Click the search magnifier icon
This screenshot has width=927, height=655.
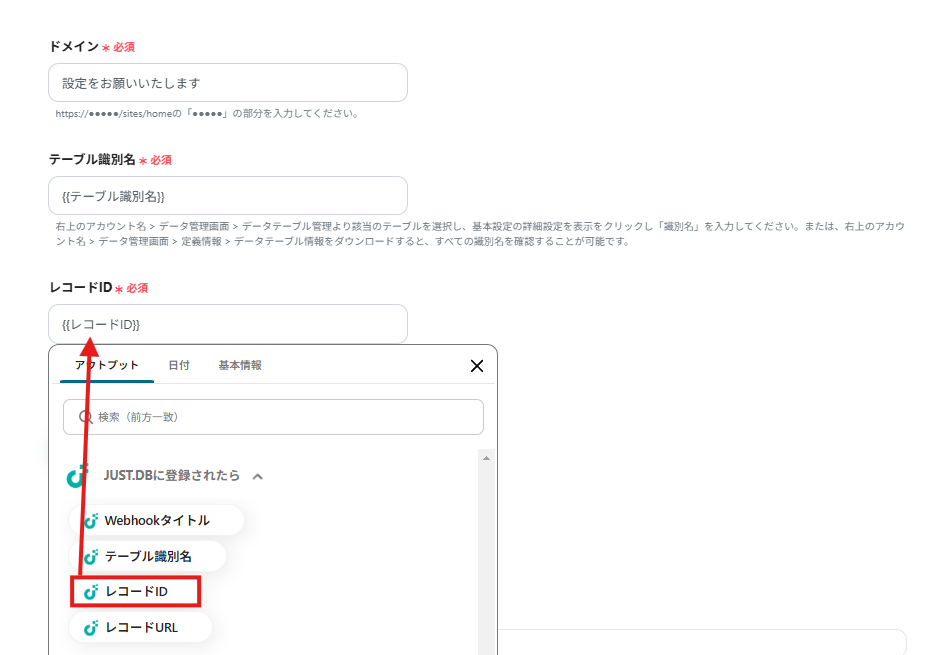[82, 416]
